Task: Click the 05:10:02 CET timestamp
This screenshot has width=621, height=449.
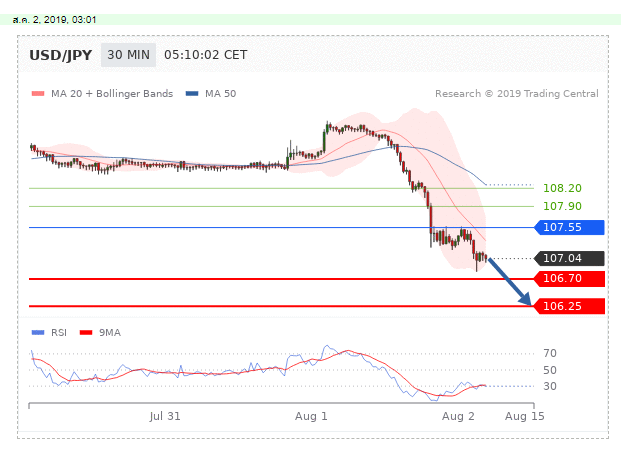Action: pyautogui.click(x=206, y=55)
